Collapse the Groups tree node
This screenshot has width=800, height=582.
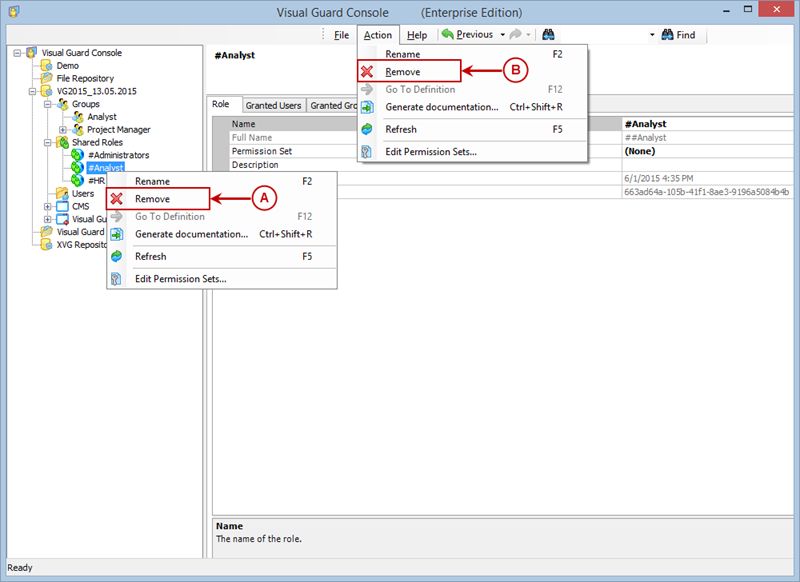click(x=47, y=104)
